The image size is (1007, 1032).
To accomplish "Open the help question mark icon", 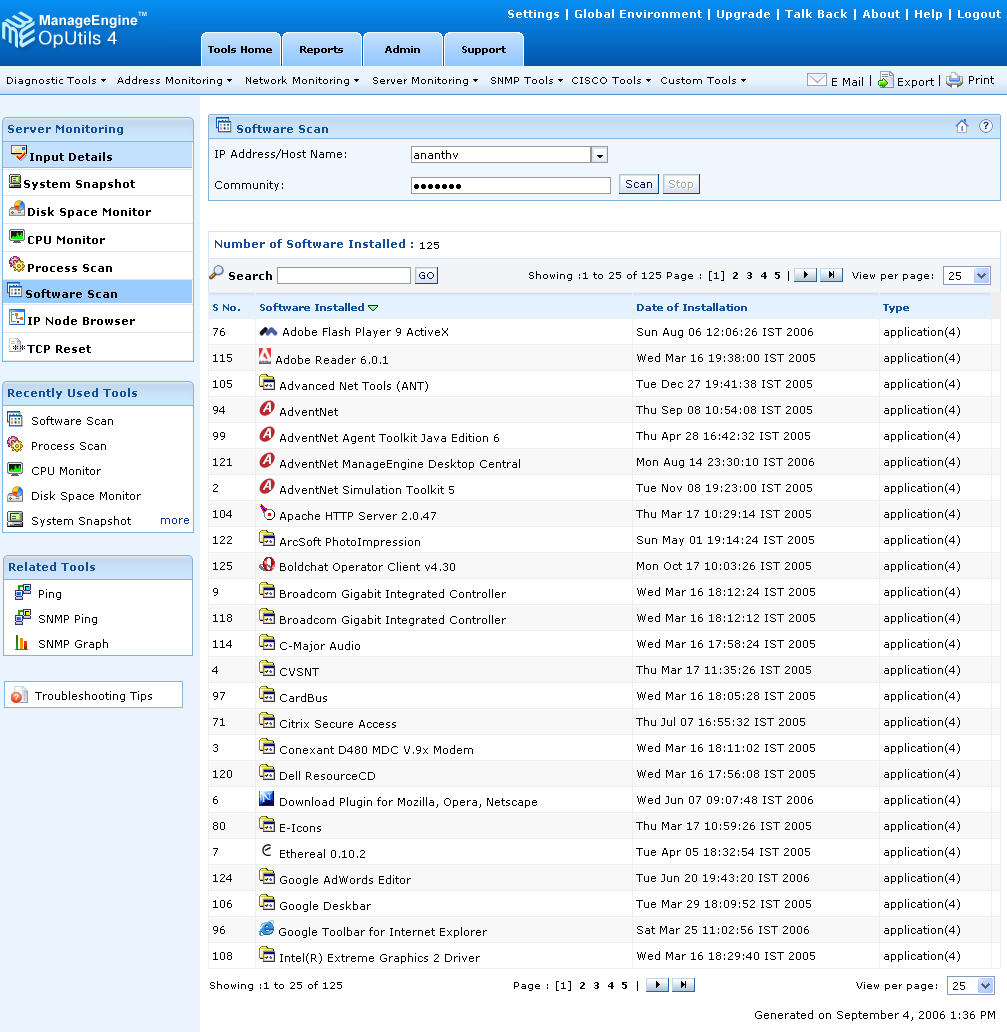I will [x=985, y=127].
